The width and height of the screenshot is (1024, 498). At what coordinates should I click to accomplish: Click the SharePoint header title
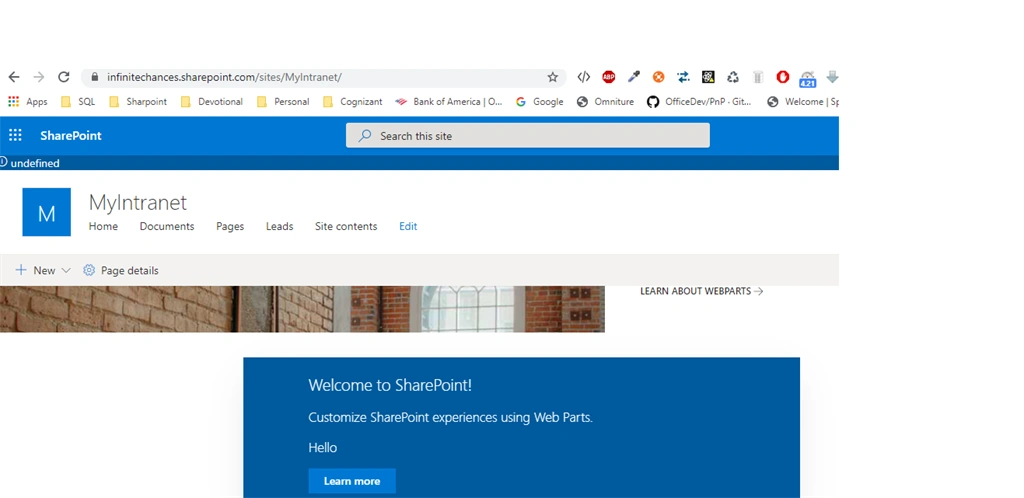click(x=71, y=136)
